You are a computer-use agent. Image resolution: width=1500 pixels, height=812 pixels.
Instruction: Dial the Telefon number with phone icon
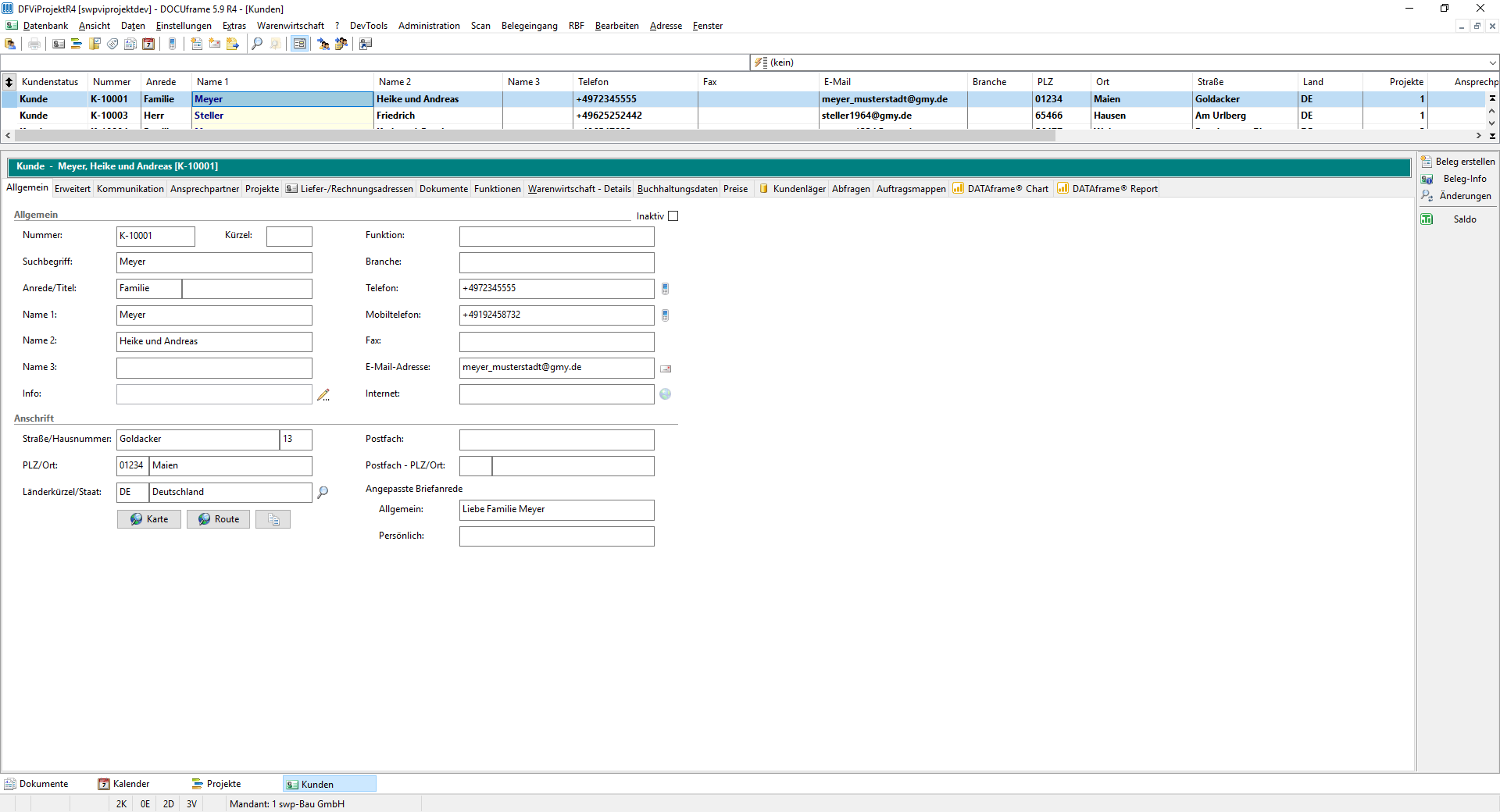point(666,289)
